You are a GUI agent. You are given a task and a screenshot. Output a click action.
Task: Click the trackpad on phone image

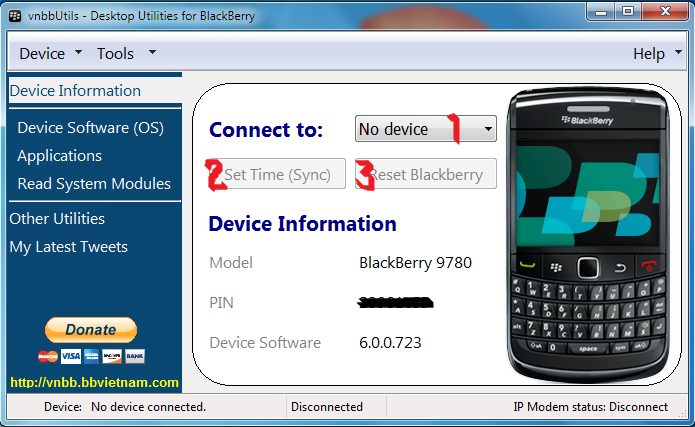588,267
